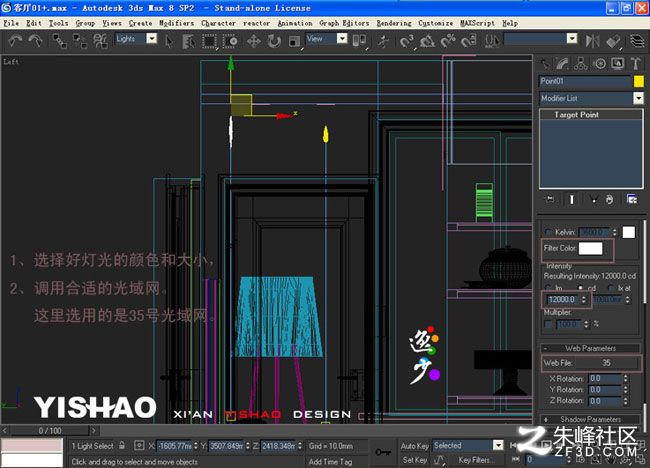Open the Graph Editors menu
The image size is (650, 468).
tap(344, 23)
